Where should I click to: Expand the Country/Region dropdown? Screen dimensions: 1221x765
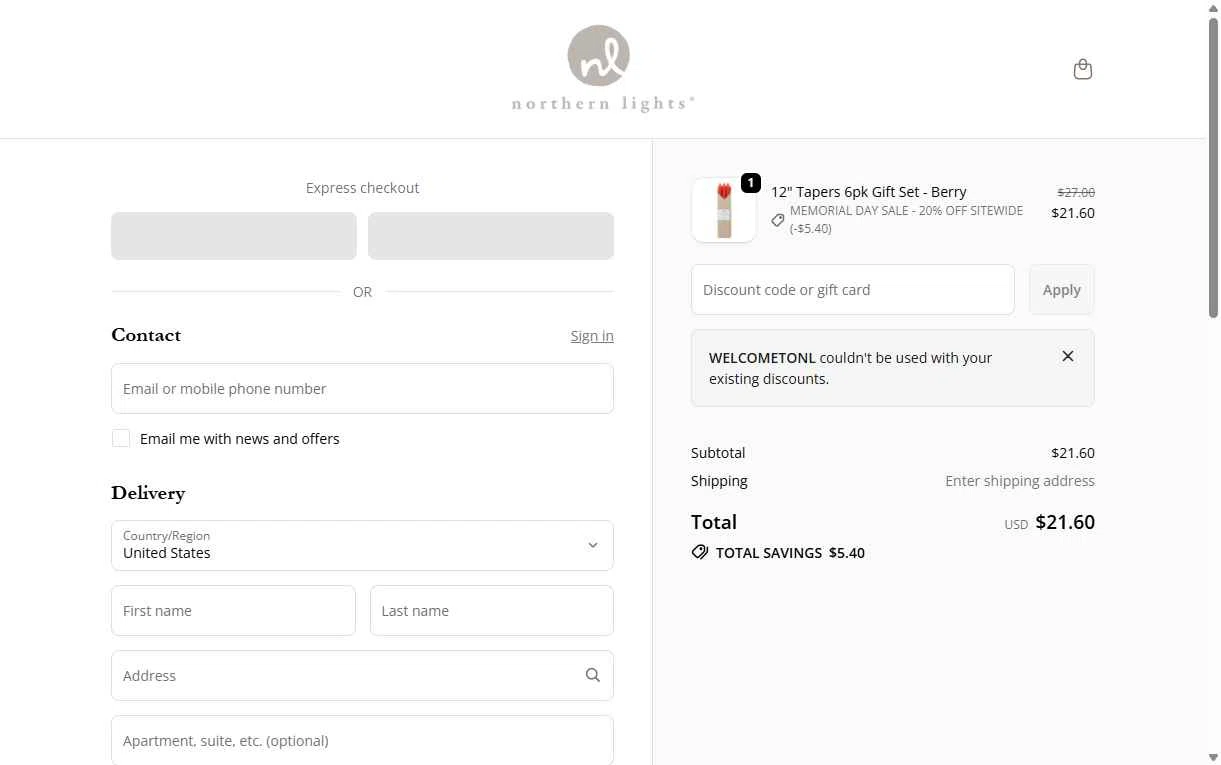point(362,545)
